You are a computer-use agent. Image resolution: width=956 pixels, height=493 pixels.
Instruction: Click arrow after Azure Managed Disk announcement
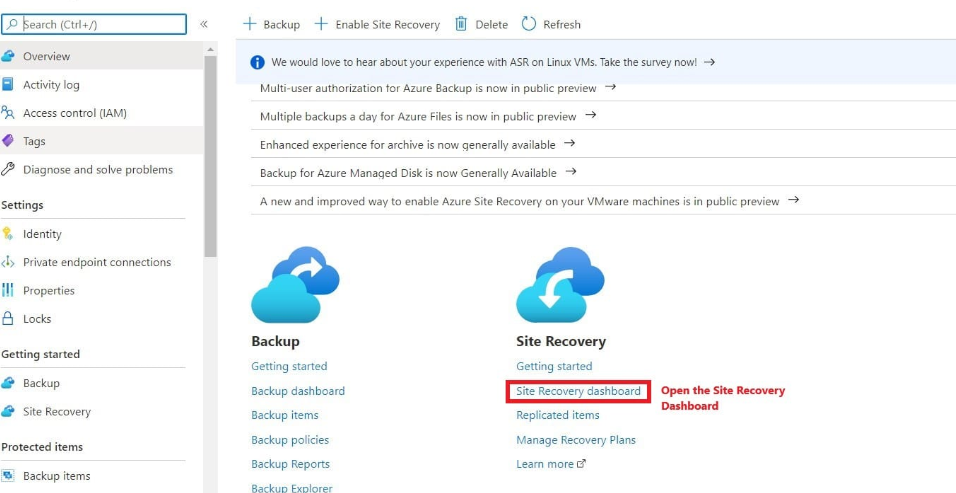click(x=571, y=172)
